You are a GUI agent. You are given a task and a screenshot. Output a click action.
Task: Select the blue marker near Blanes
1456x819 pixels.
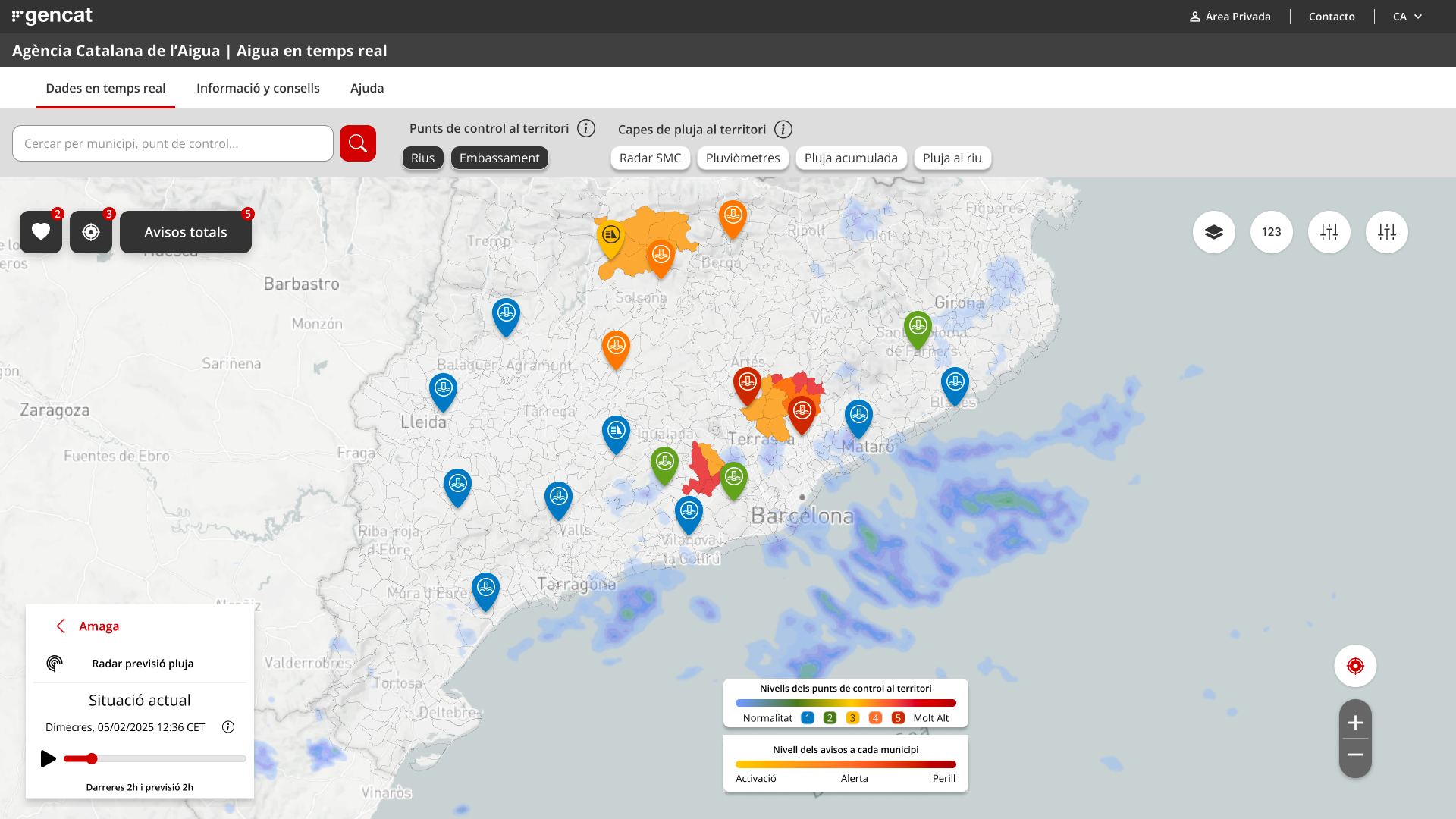955,385
